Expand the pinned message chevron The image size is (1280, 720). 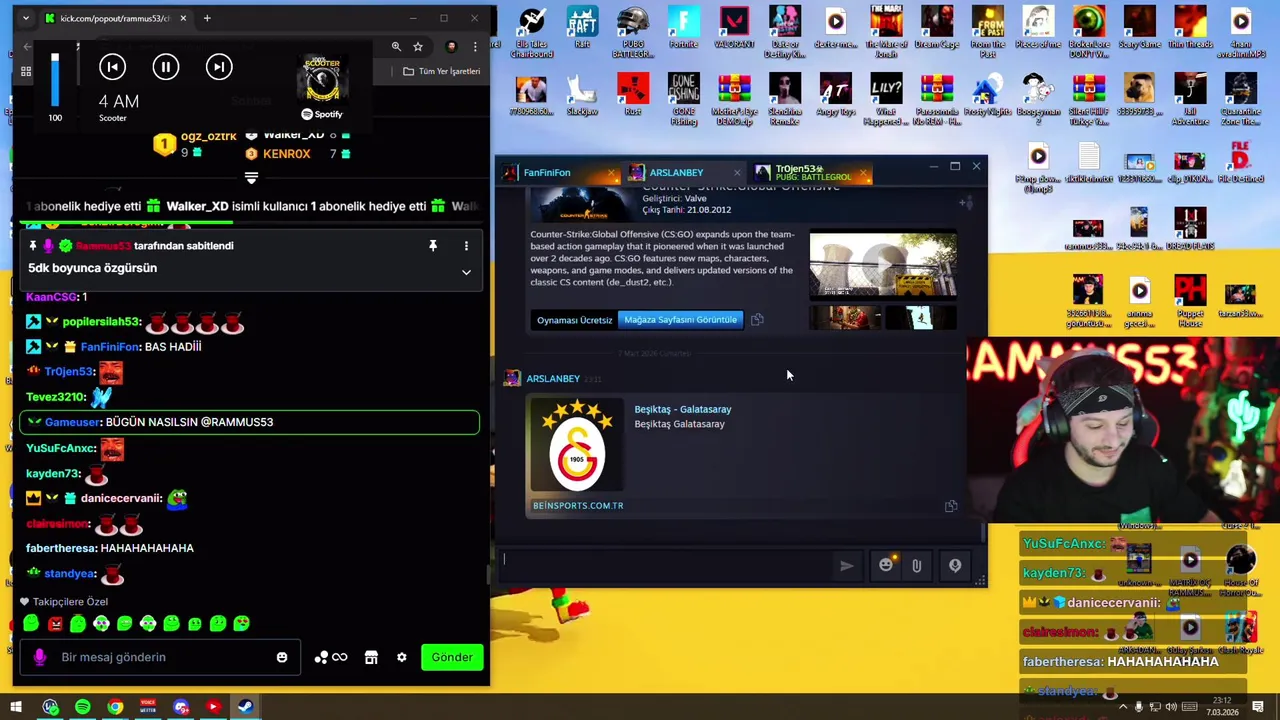coord(466,272)
